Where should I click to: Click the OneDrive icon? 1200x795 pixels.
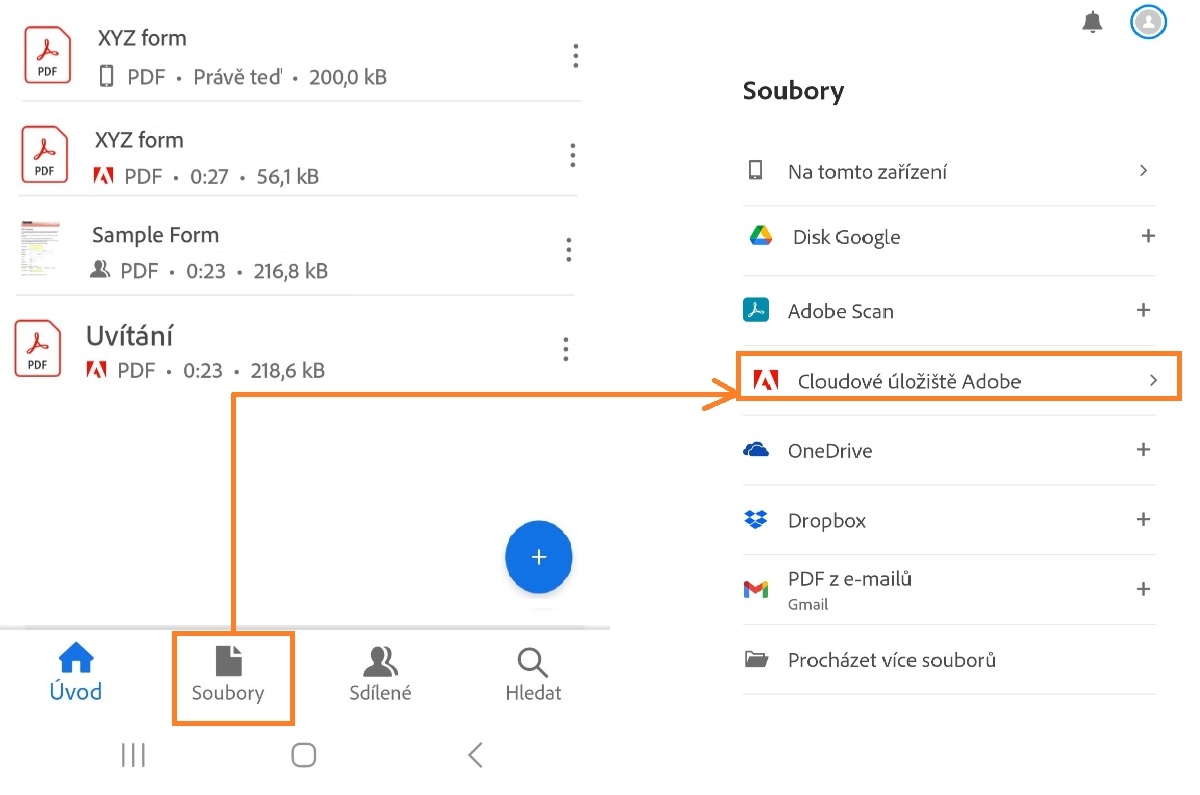pos(755,450)
